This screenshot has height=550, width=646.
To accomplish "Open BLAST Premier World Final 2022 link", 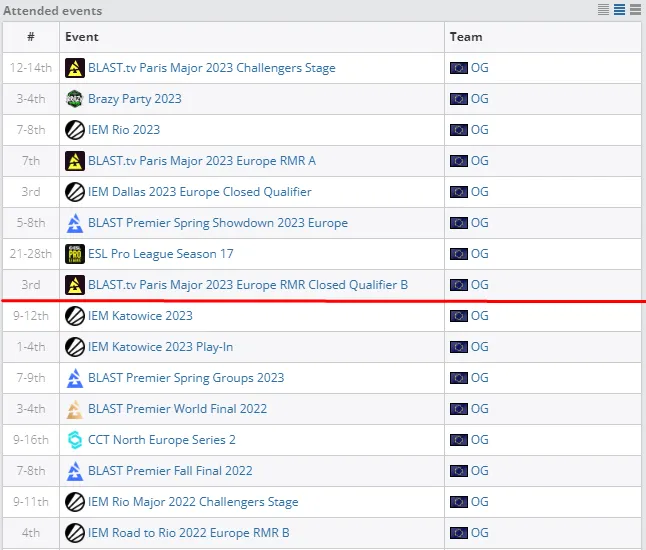I will pos(178,409).
